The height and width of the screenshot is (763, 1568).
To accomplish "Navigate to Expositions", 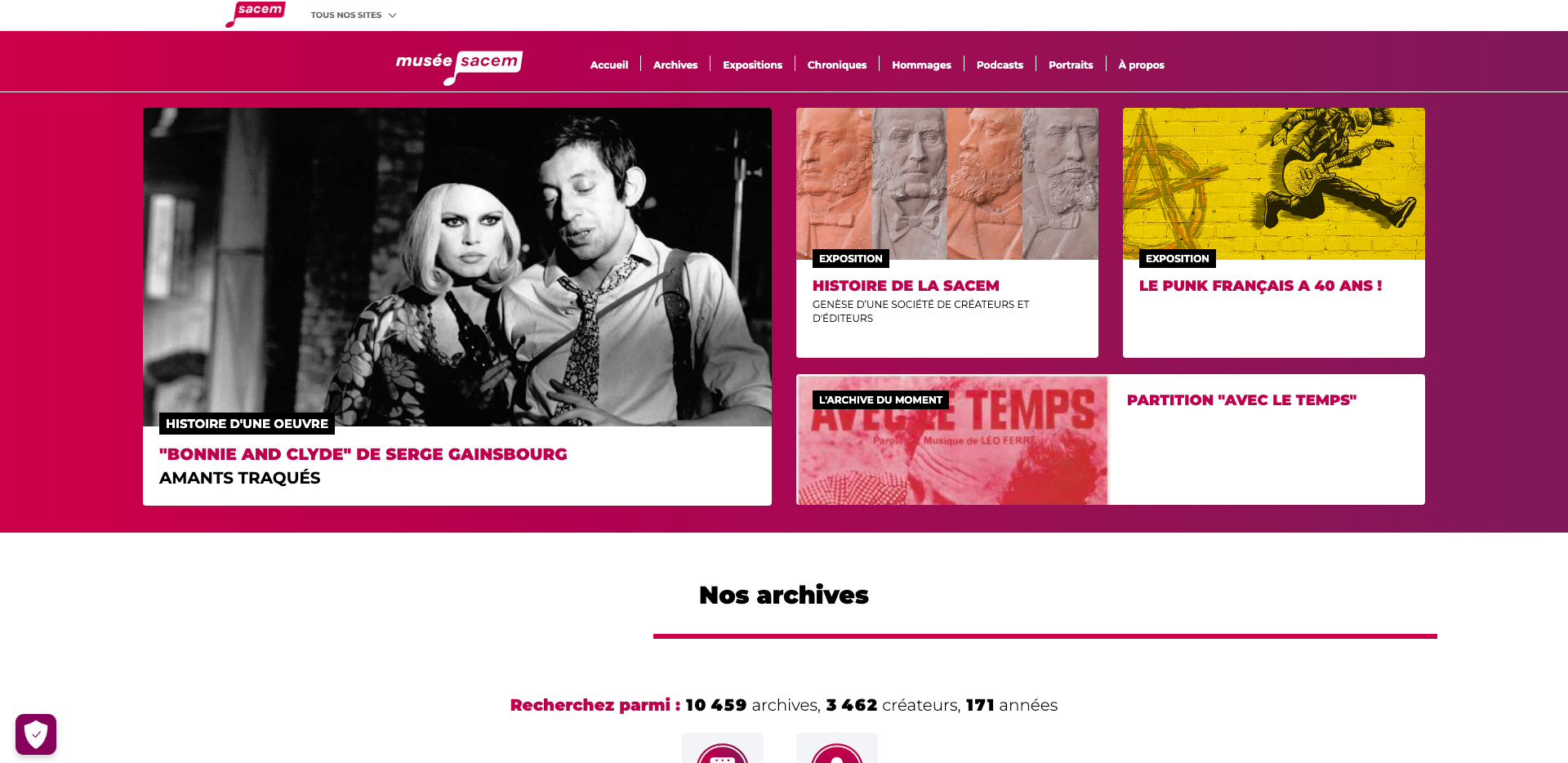I will pyautogui.click(x=752, y=65).
